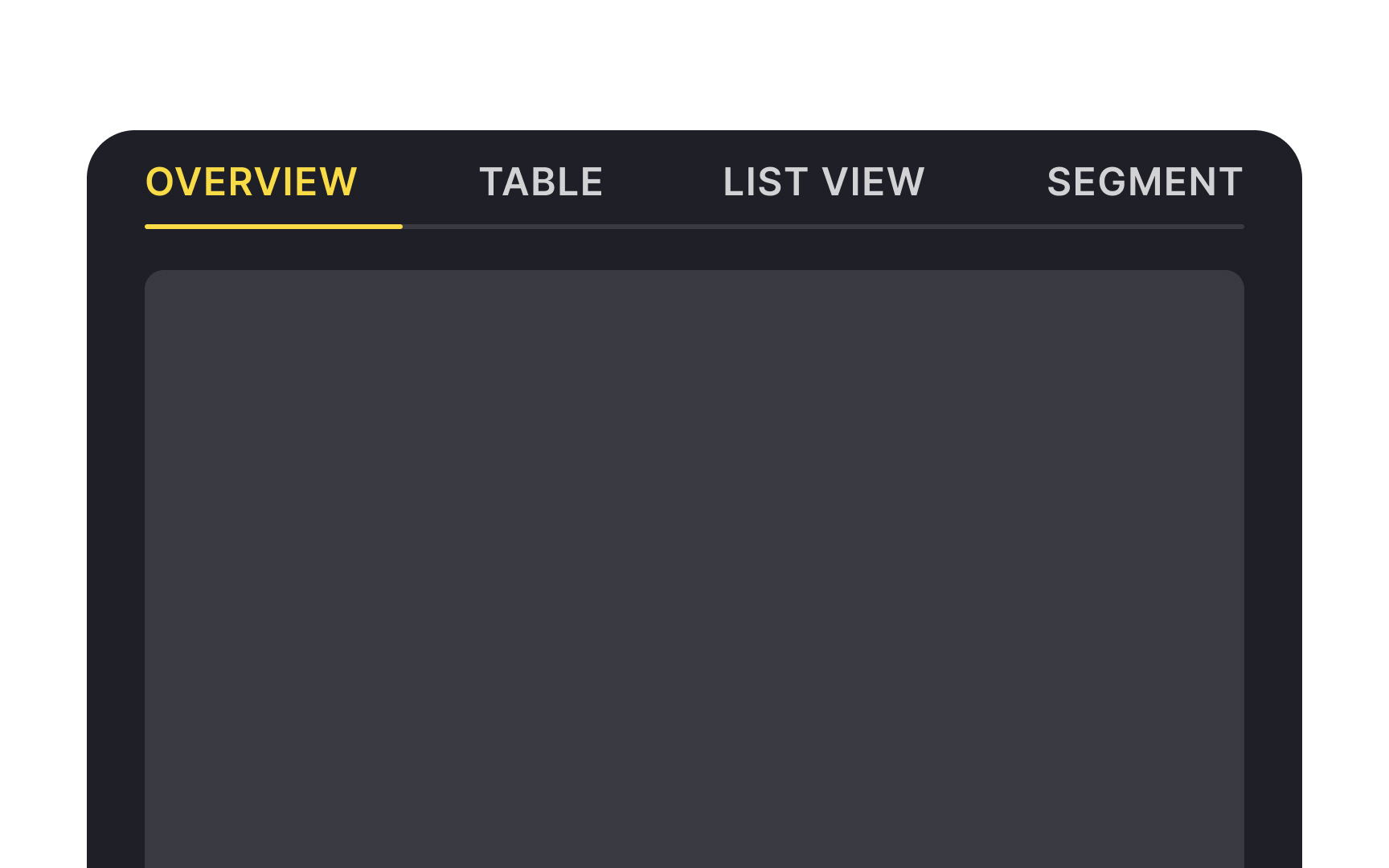The image size is (1389, 868).
Task: Open the Table tab
Action: coord(541,182)
